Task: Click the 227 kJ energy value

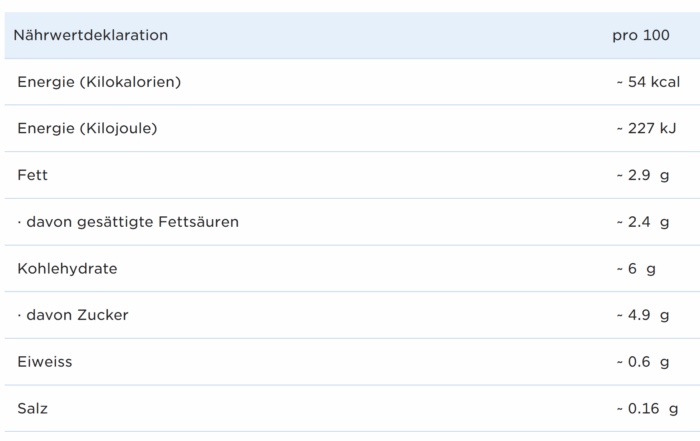Action: (x=648, y=129)
